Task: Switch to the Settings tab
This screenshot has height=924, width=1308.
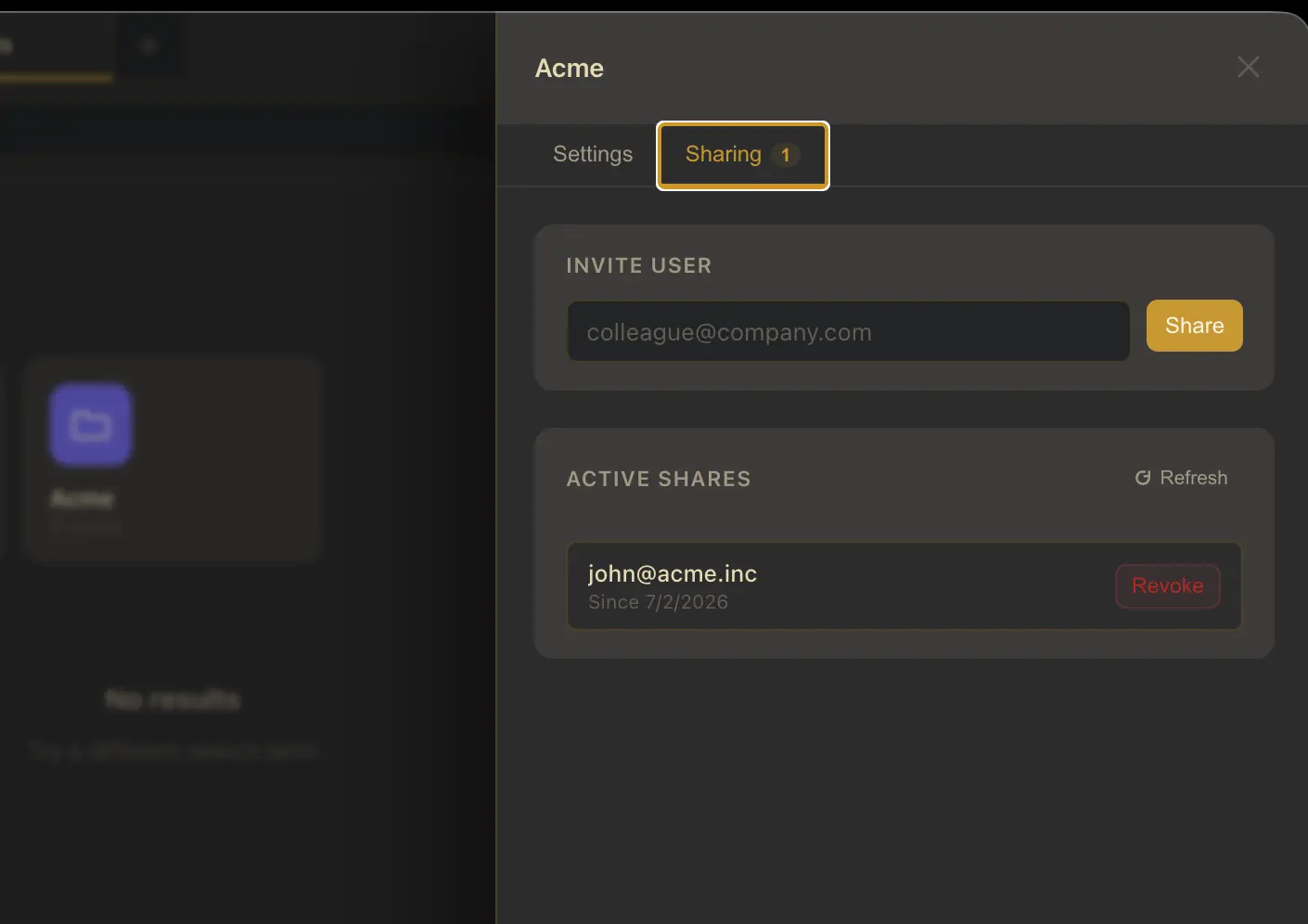Action: [593, 154]
